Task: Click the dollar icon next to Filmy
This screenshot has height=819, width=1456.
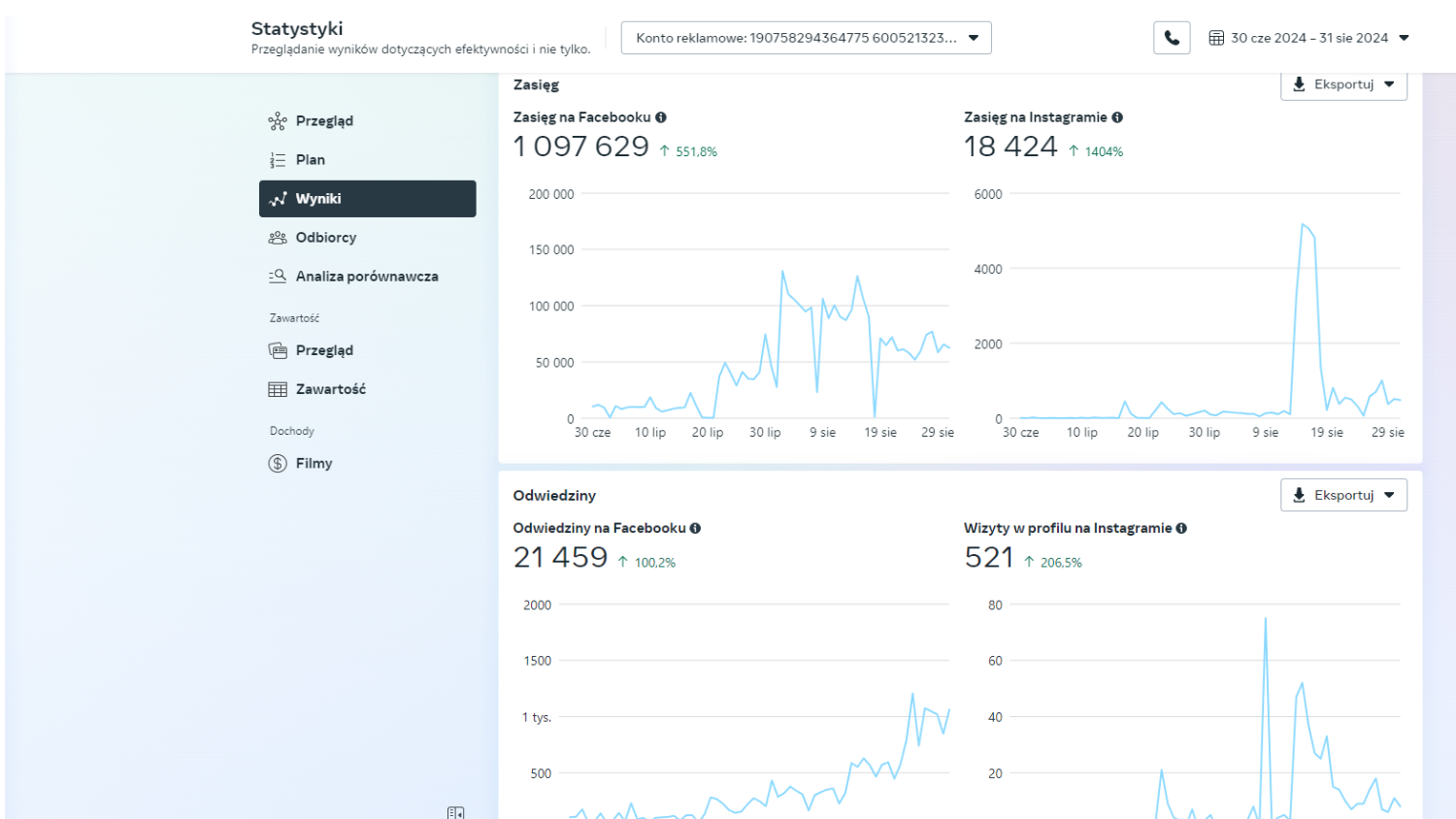Action: pyautogui.click(x=278, y=464)
